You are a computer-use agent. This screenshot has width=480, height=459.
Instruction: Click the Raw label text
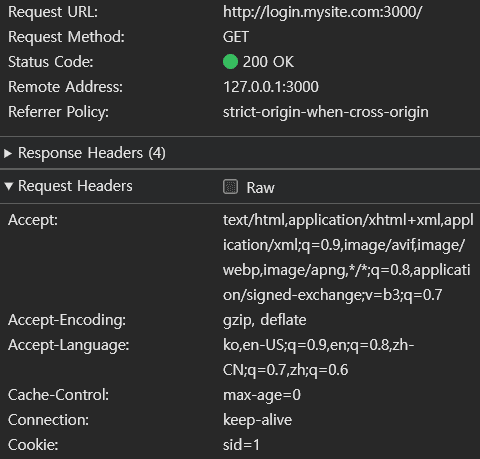coord(260,188)
